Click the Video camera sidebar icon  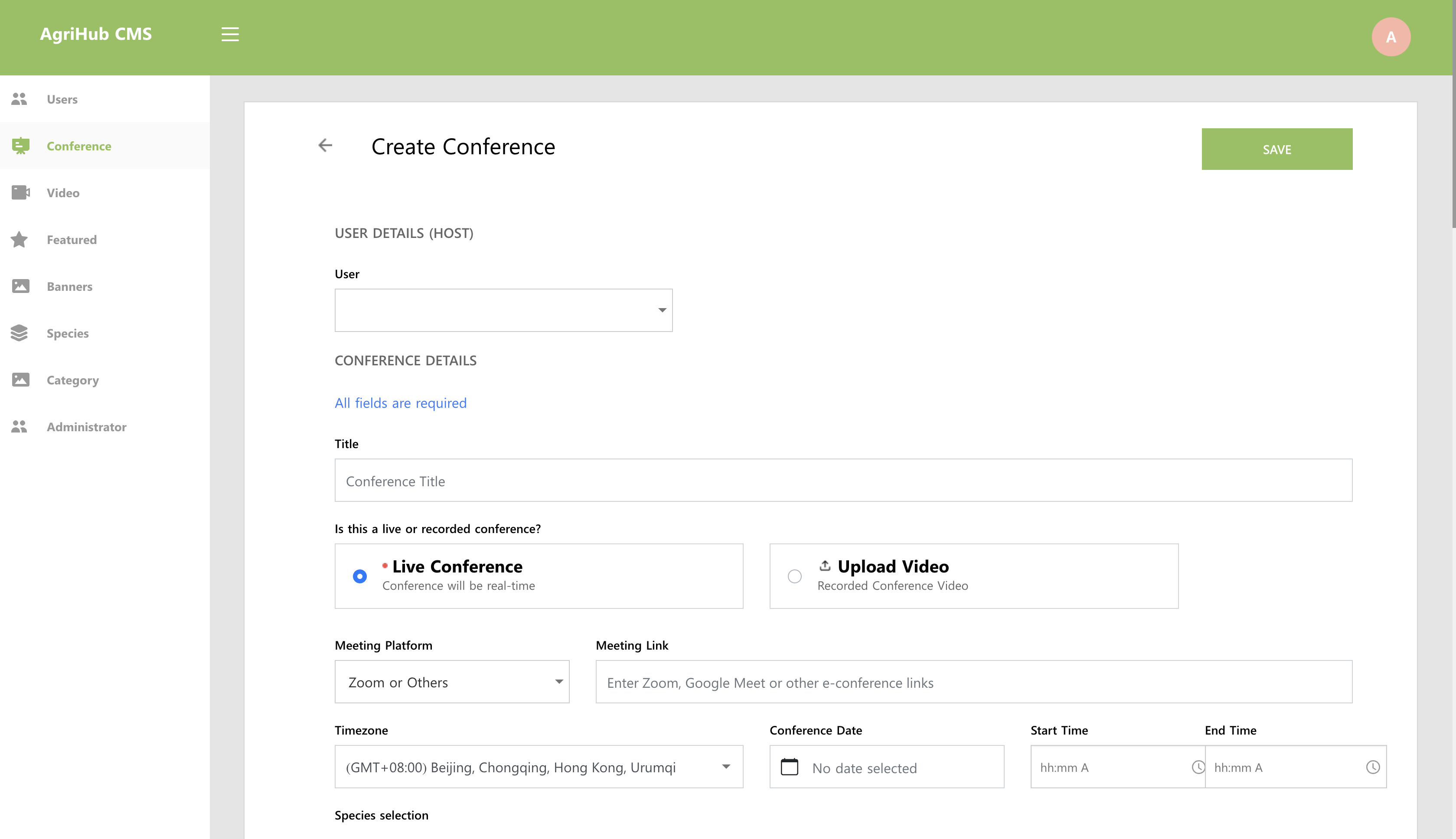click(20, 192)
